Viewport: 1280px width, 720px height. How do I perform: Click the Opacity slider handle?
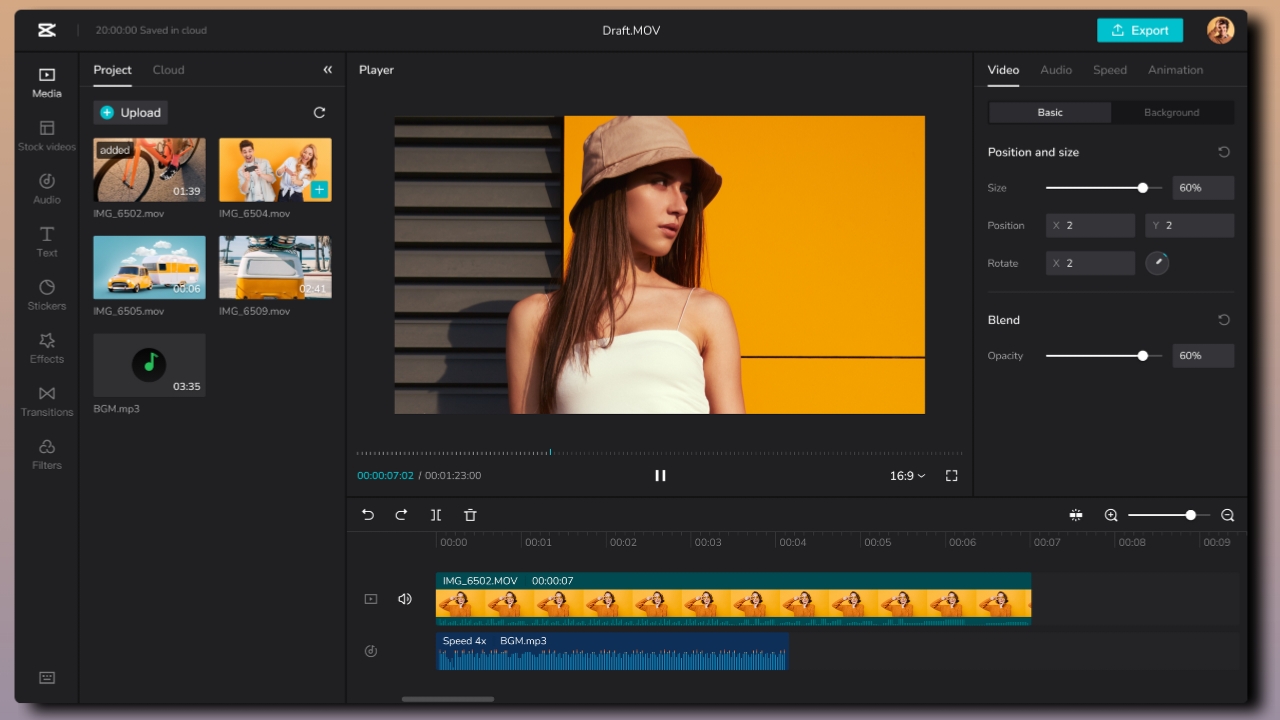1143,356
